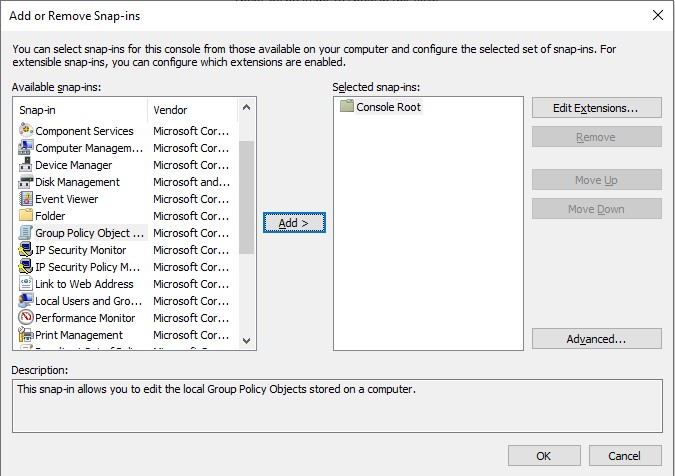This screenshot has width=675, height=476.
Task: Select the 'Link to Web Address' row text
Action: tap(84, 284)
